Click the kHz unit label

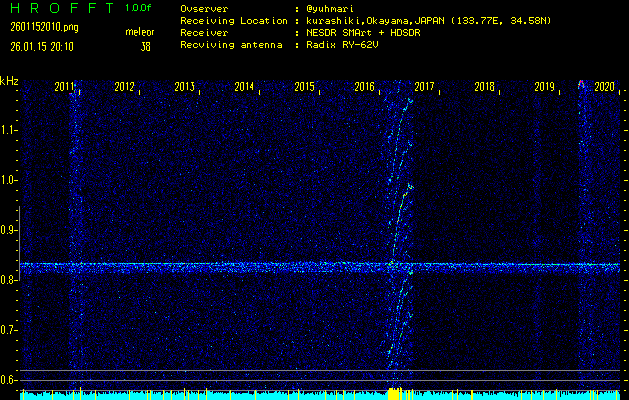(9, 81)
